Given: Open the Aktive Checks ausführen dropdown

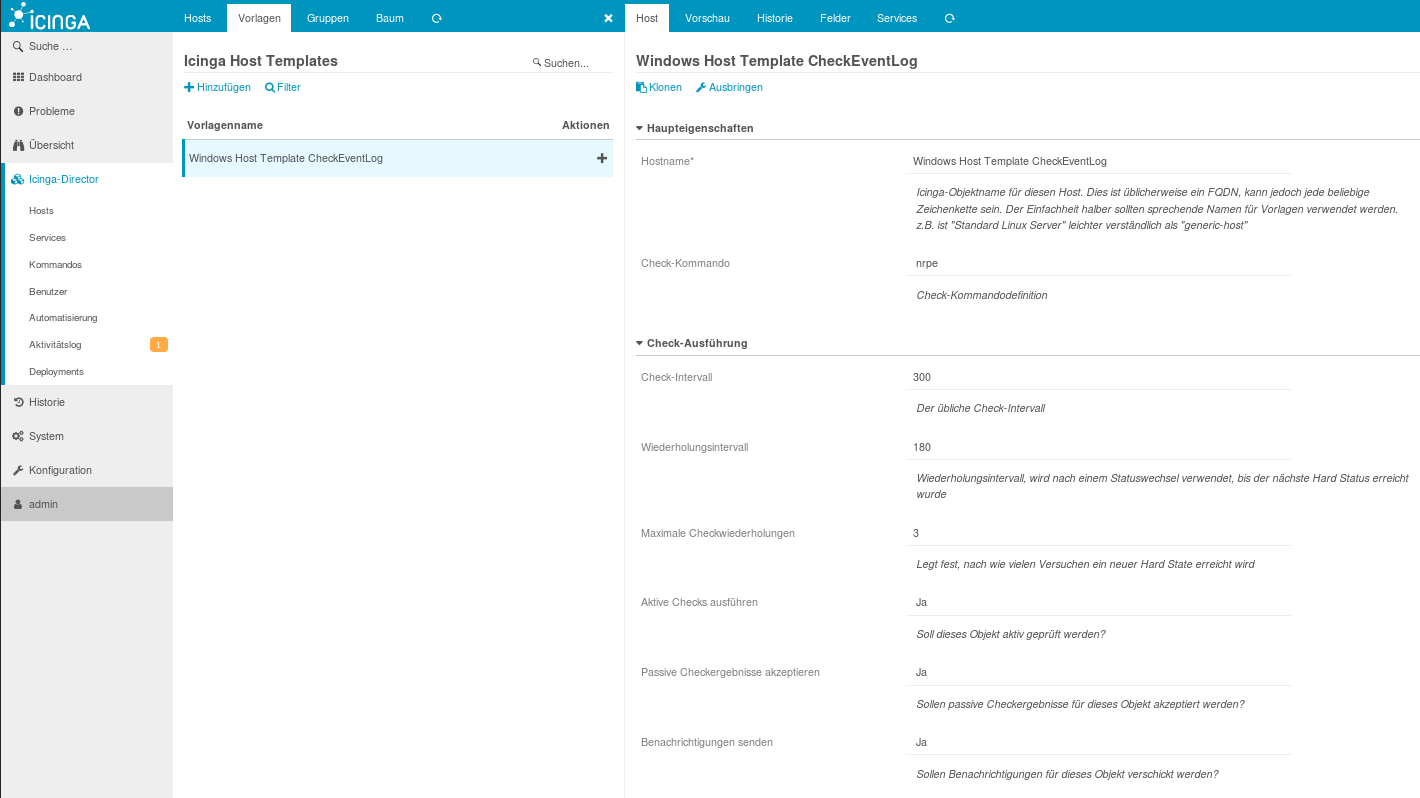Looking at the screenshot, I should point(1098,602).
